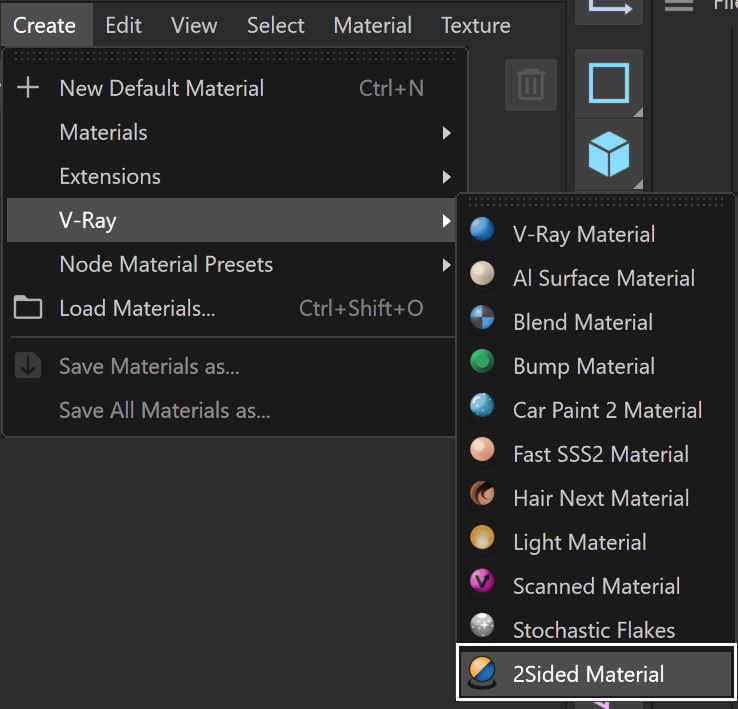The image size is (738, 709).
Task: Create a Fast SSS2 Material
Action: coord(596,454)
